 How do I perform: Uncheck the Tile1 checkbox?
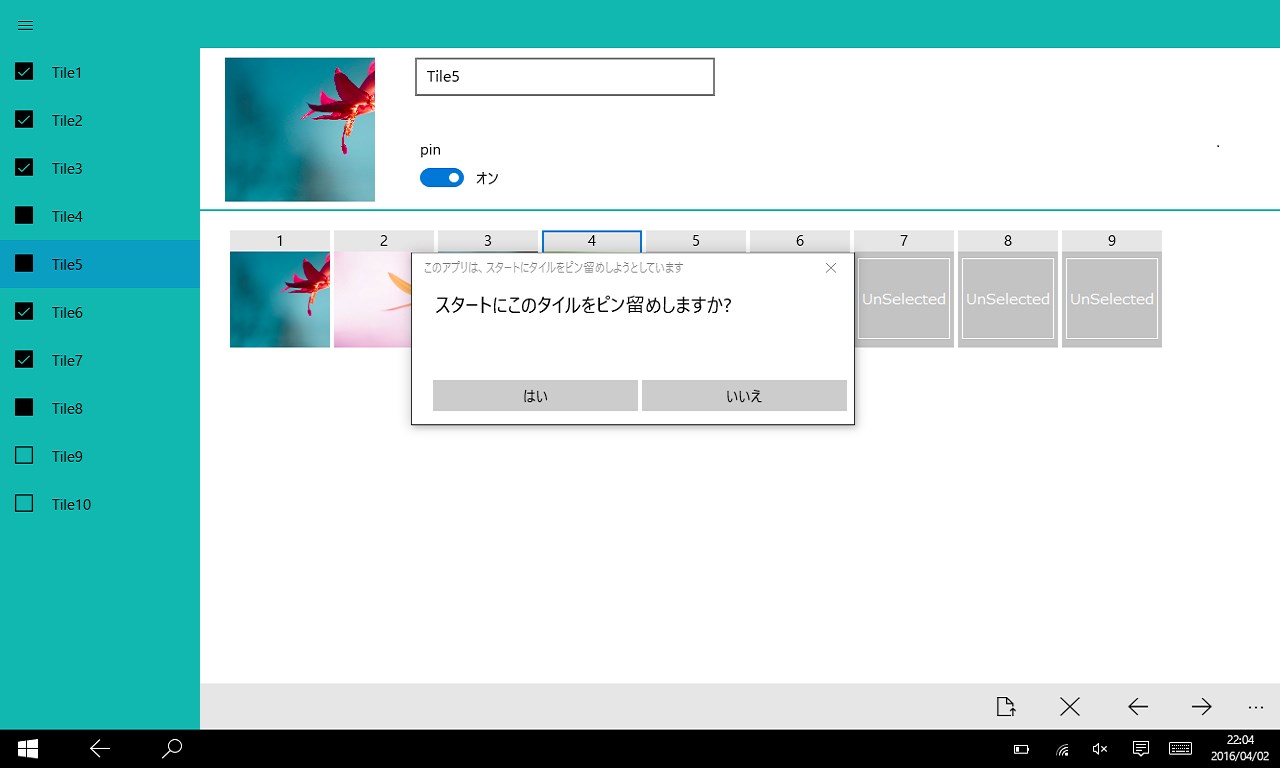pos(25,72)
